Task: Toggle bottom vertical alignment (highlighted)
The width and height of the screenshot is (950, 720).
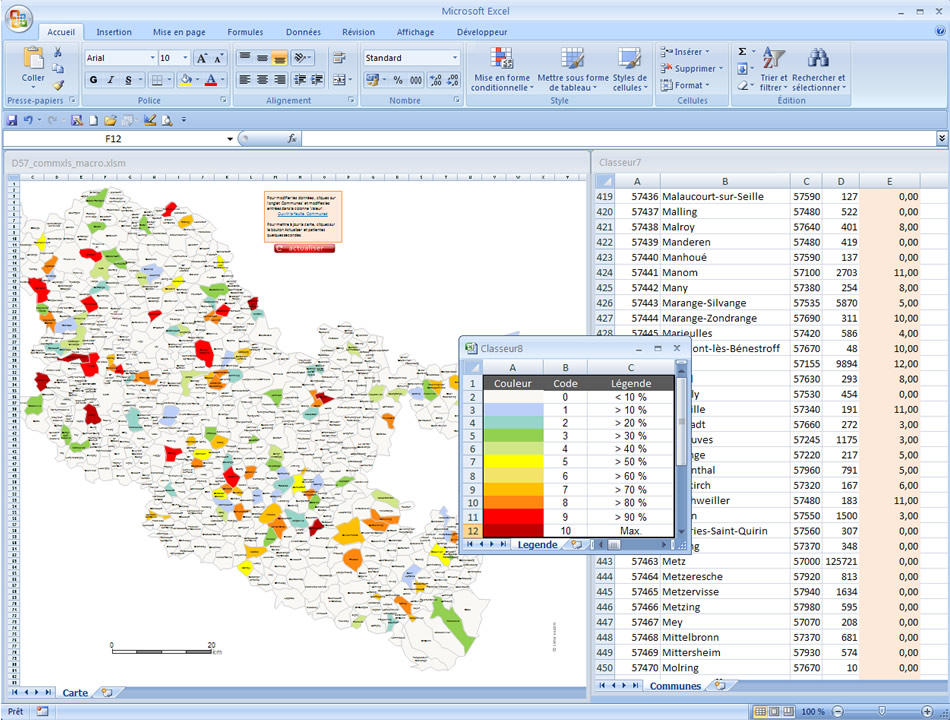Action: pos(279,58)
